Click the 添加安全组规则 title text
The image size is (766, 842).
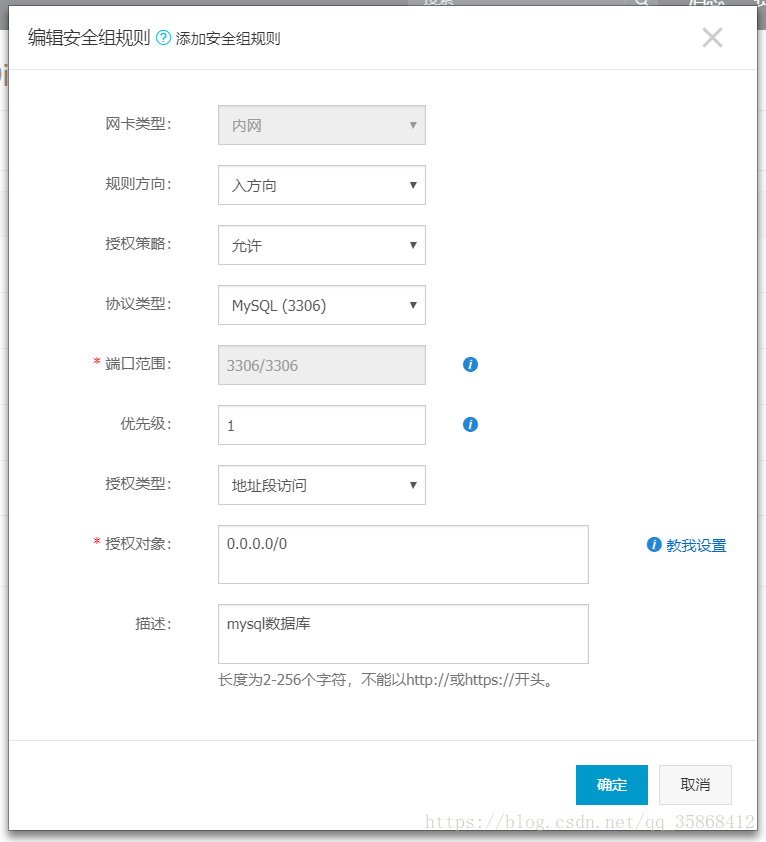(228, 39)
